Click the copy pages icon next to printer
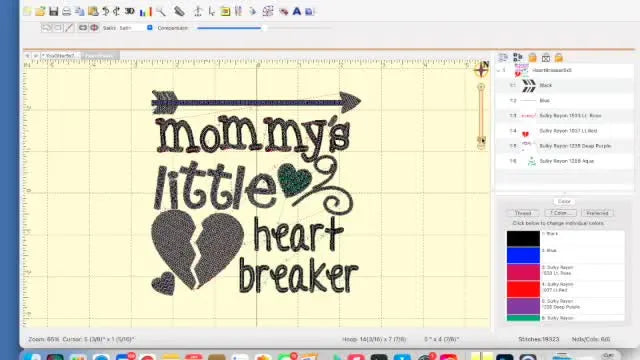 80,11
